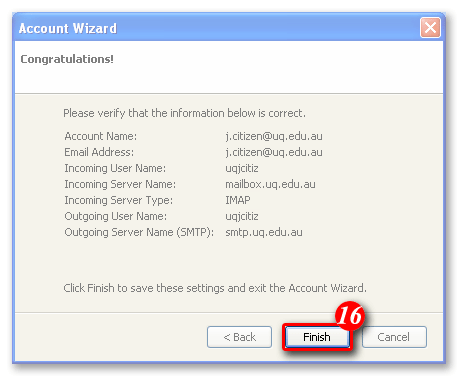The width and height of the screenshot is (459, 377).
Task: Click the Email Address value j.citizen@uq.edu.au
Action: (274, 152)
